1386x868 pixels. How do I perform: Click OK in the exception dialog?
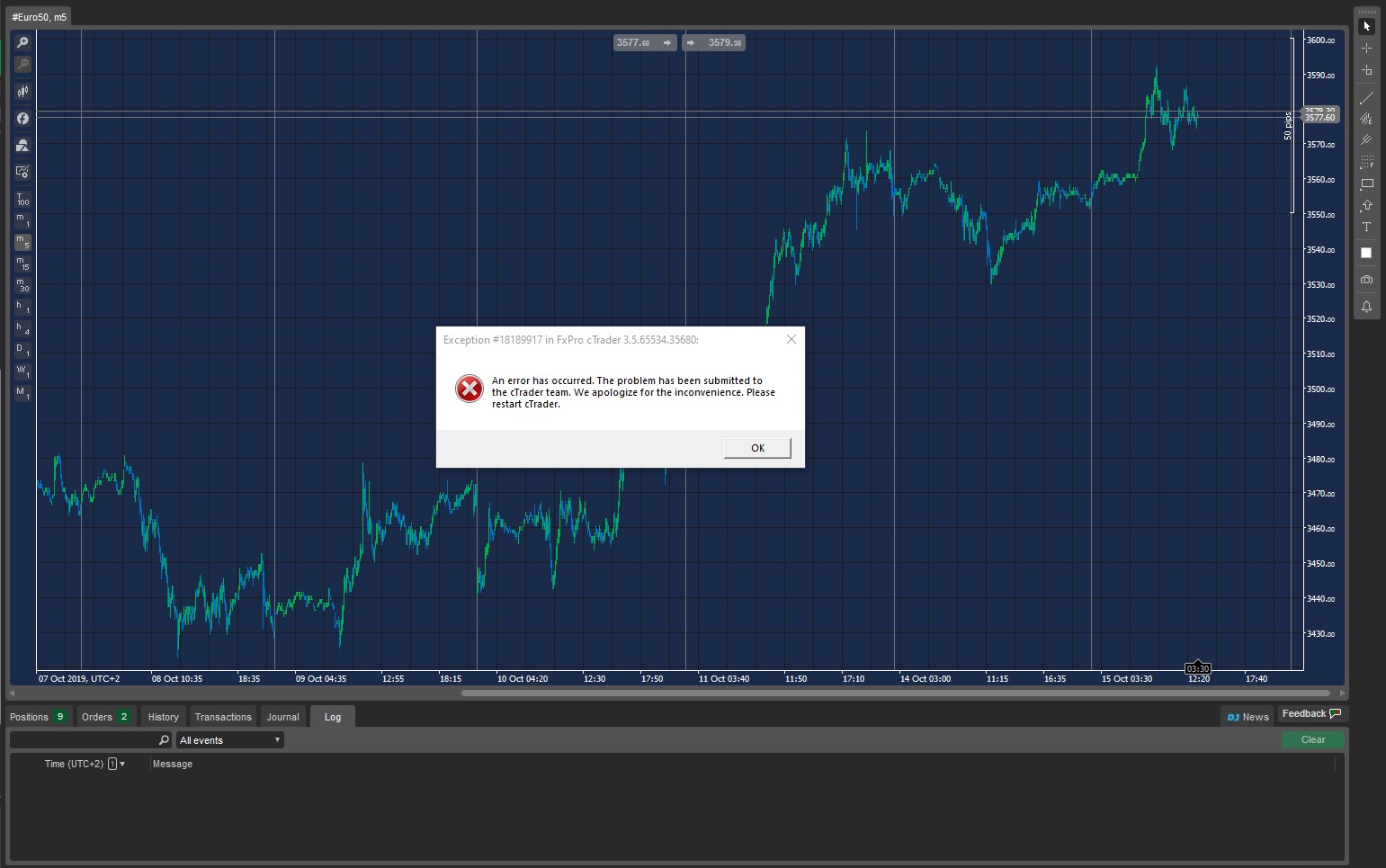757,448
